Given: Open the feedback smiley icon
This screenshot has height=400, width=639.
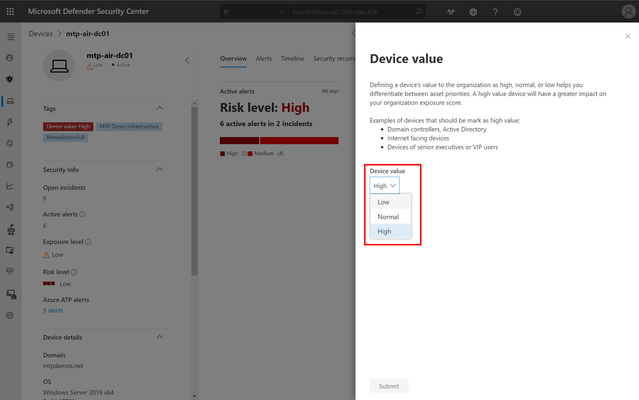Looking at the screenshot, I should click(x=517, y=12).
